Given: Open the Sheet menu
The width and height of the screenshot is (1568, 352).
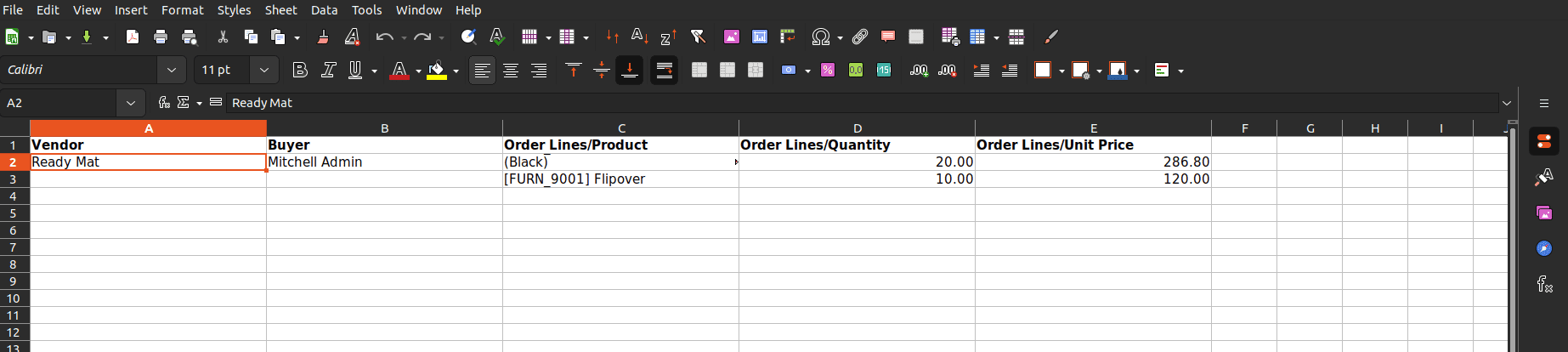Looking at the screenshot, I should [280, 9].
